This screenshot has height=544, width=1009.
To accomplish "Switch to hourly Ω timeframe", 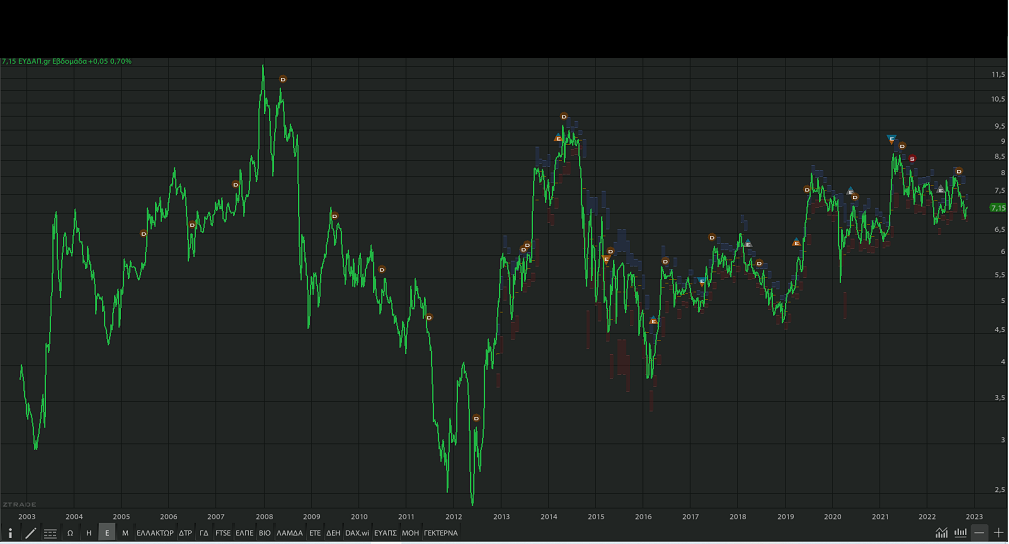I will (70, 533).
